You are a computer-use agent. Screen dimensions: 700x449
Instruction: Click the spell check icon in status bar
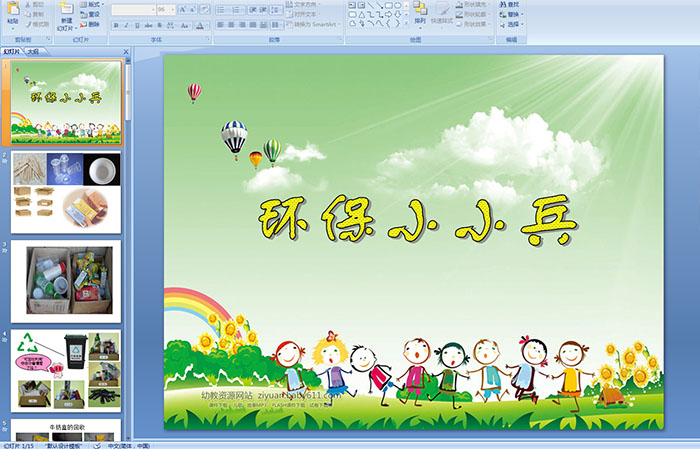pos(97,446)
